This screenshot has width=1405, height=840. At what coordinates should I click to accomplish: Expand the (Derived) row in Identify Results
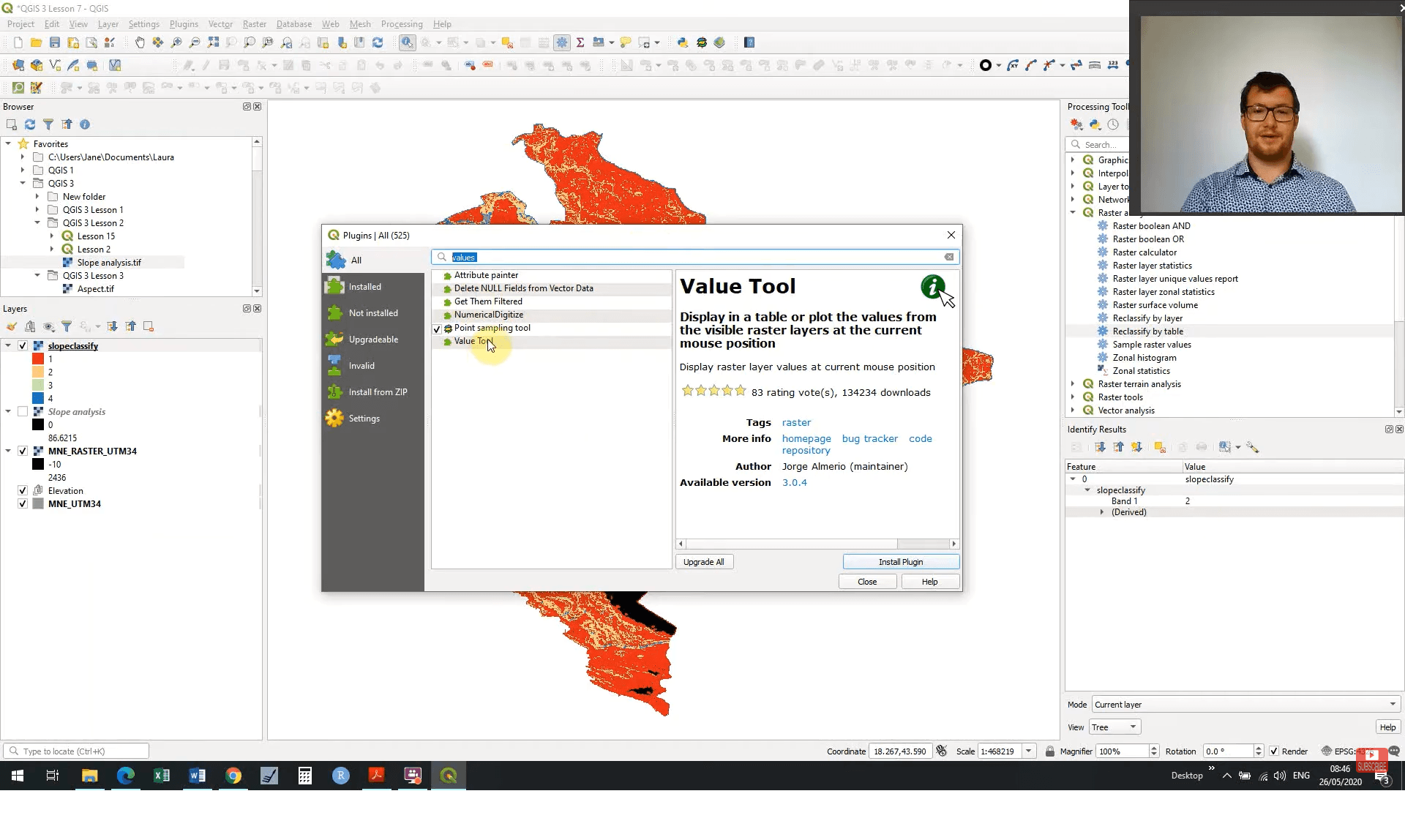(x=1102, y=512)
